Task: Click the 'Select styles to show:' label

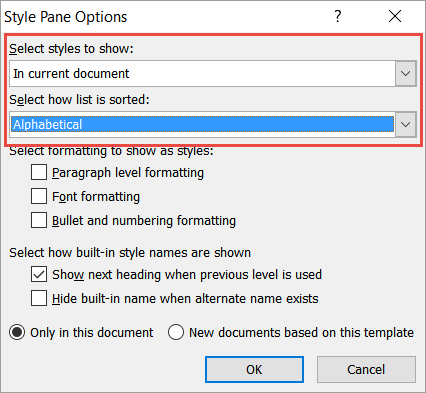Action: [x=71, y=49]
